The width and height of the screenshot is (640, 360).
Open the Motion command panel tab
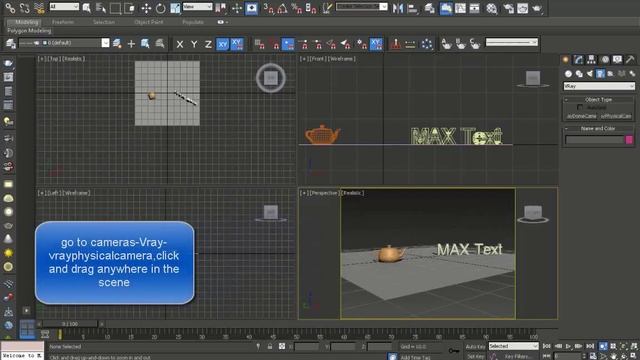coord(604,60)
